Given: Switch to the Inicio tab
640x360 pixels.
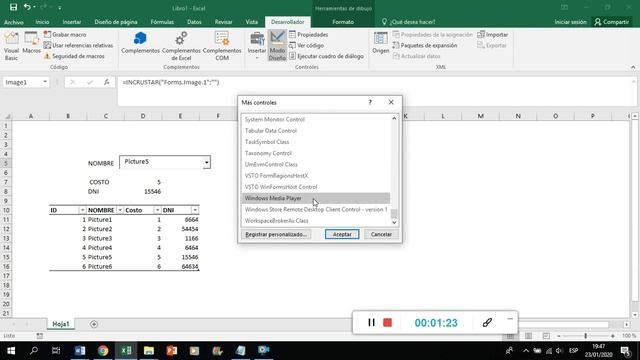Looking at the screenshot, I should pyautogui.click(x=42, y=22).
